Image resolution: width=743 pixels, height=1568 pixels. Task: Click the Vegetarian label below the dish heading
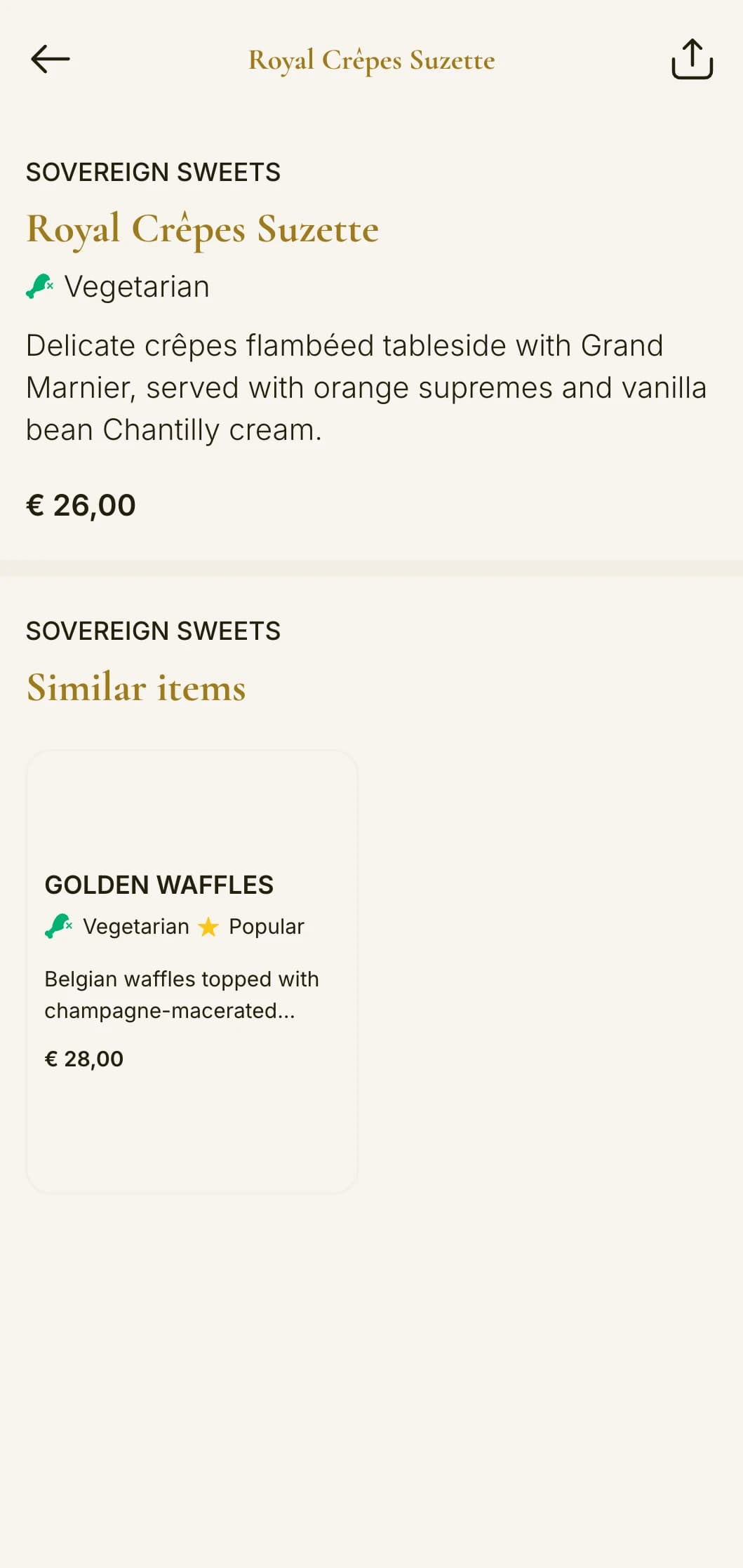[x=137, y=286]
